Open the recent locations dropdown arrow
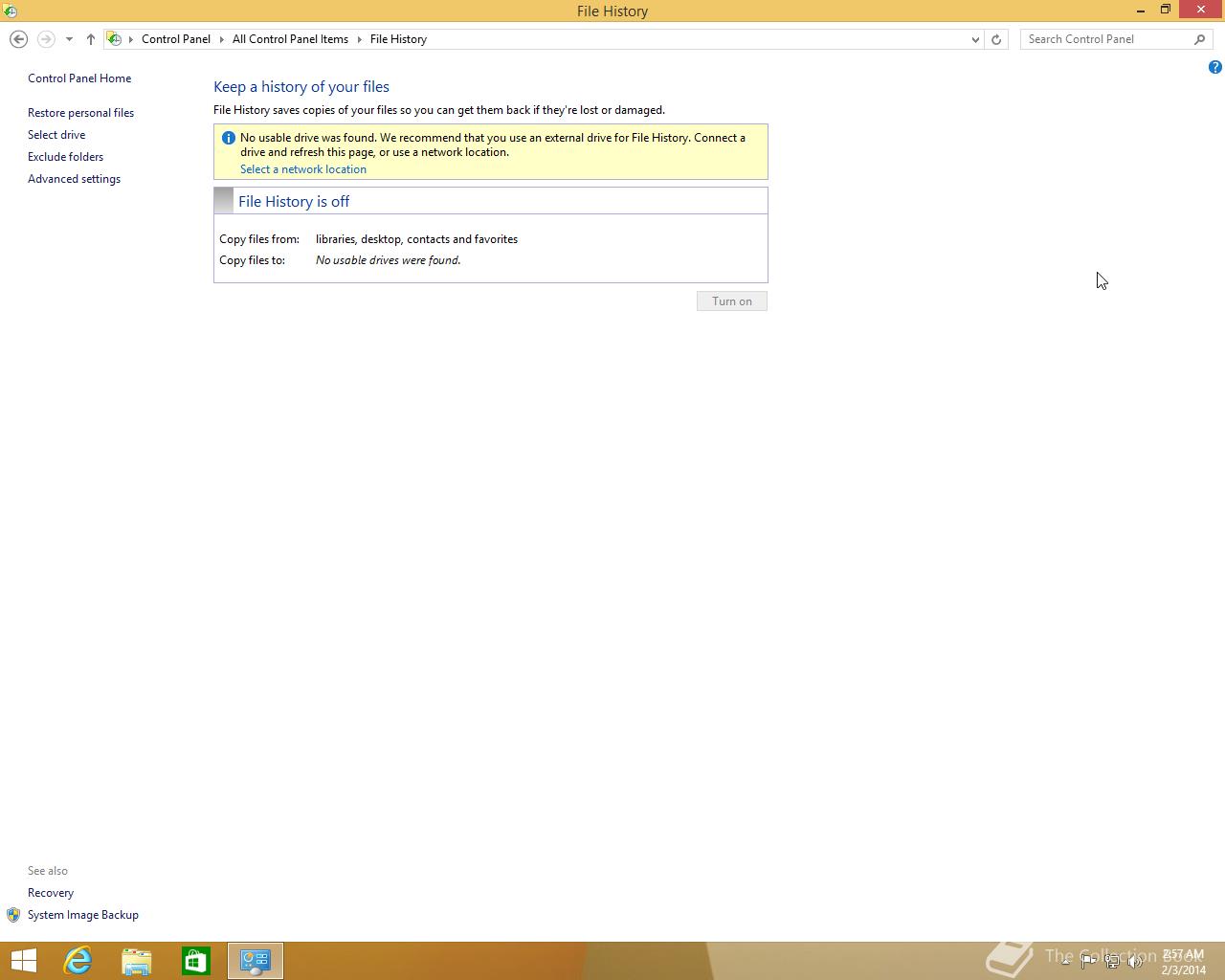The width and height of the screenshot is (1225, 980). (69, 39)
